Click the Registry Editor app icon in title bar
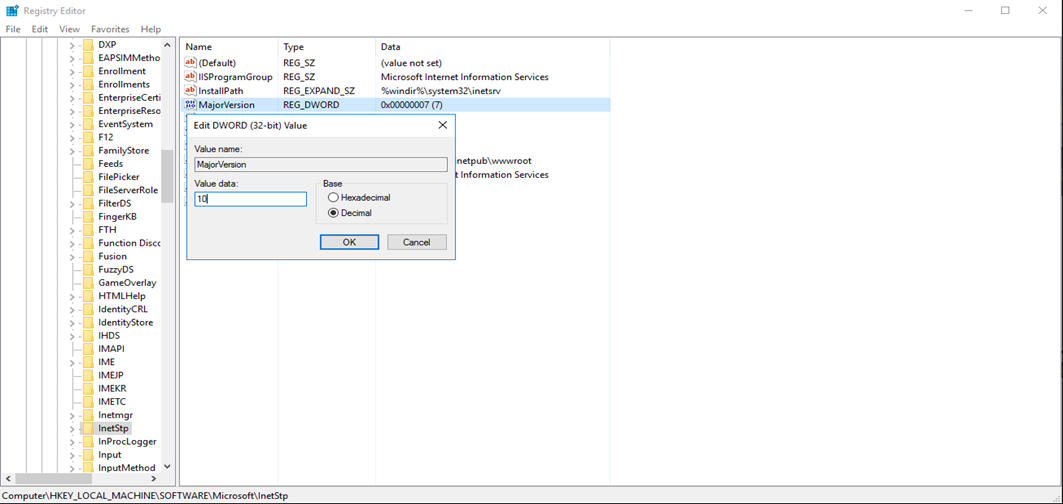The image size is (1063, 504). [11, 11]
